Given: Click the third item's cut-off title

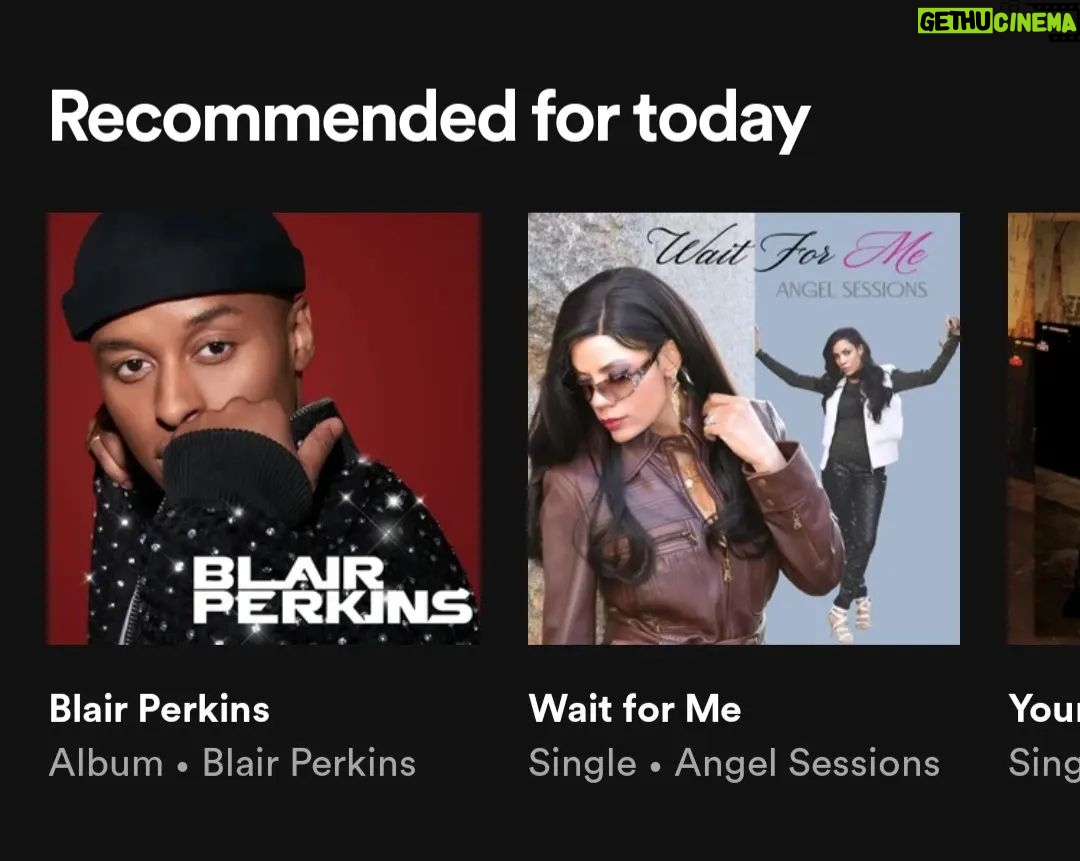Looking at the screenshot, I should tap(1043, 708).
